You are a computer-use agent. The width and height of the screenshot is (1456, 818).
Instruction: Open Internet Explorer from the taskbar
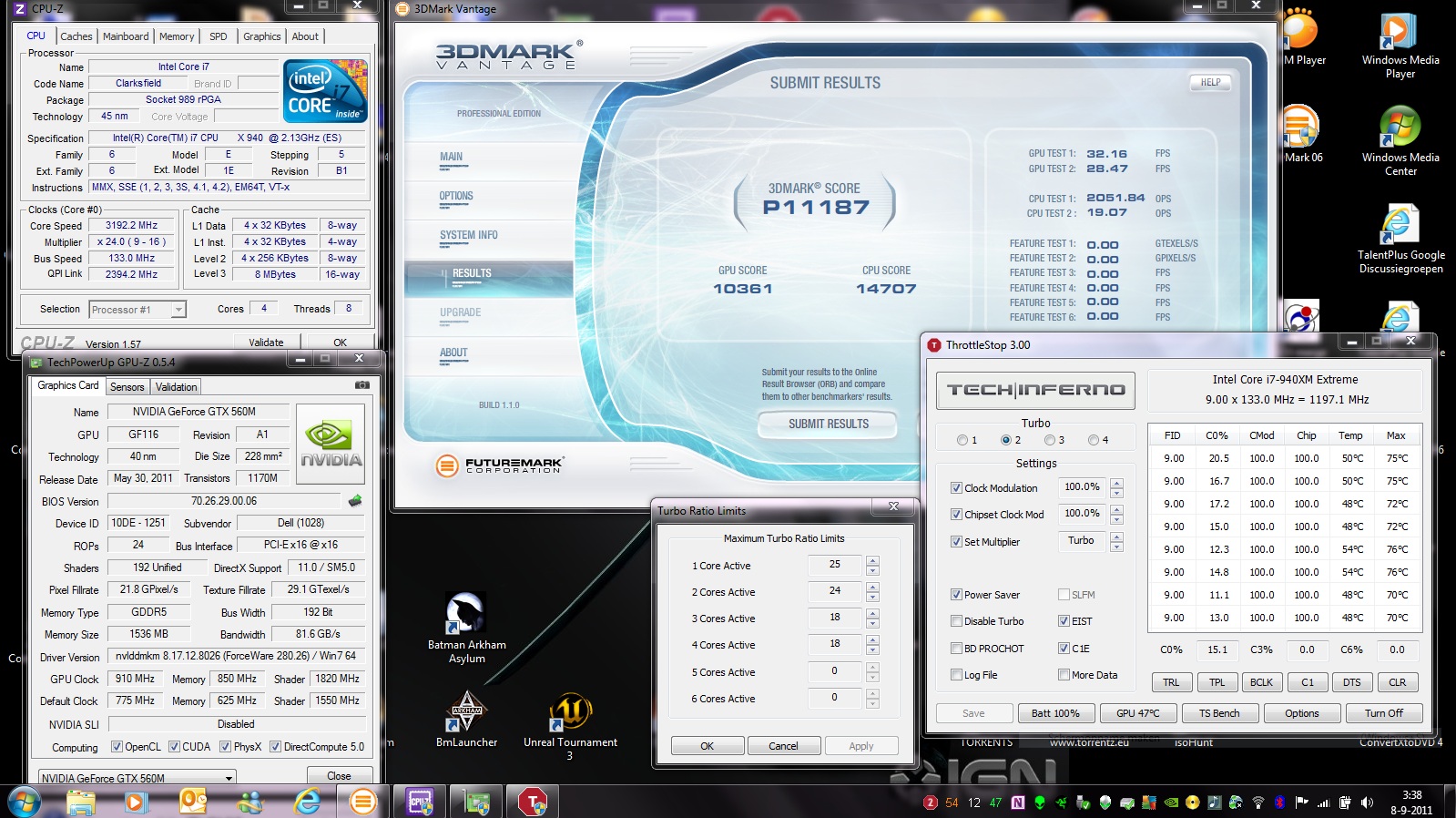point(307,802)
